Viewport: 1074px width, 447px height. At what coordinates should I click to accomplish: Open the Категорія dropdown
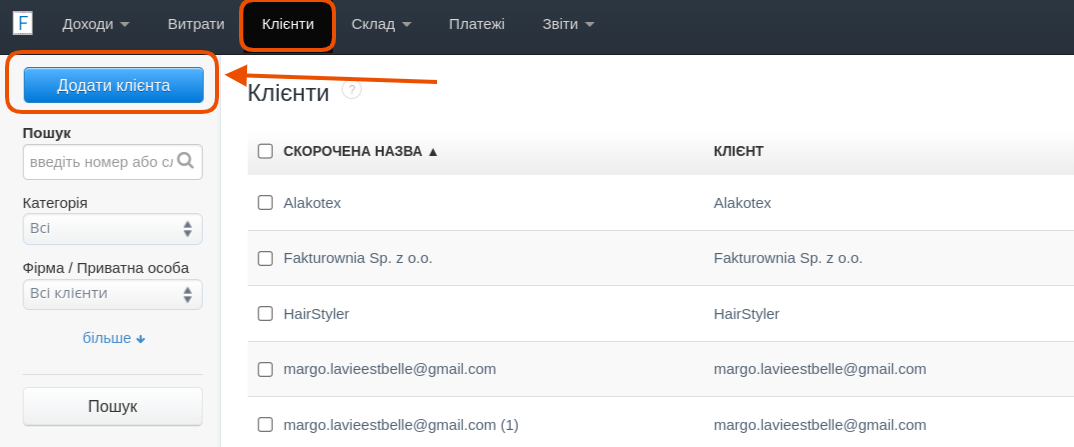[x=112, y=229]
